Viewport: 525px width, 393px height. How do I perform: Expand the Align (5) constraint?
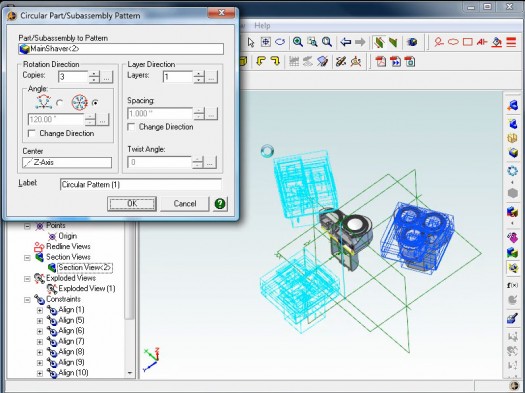(x=40, y=321)
